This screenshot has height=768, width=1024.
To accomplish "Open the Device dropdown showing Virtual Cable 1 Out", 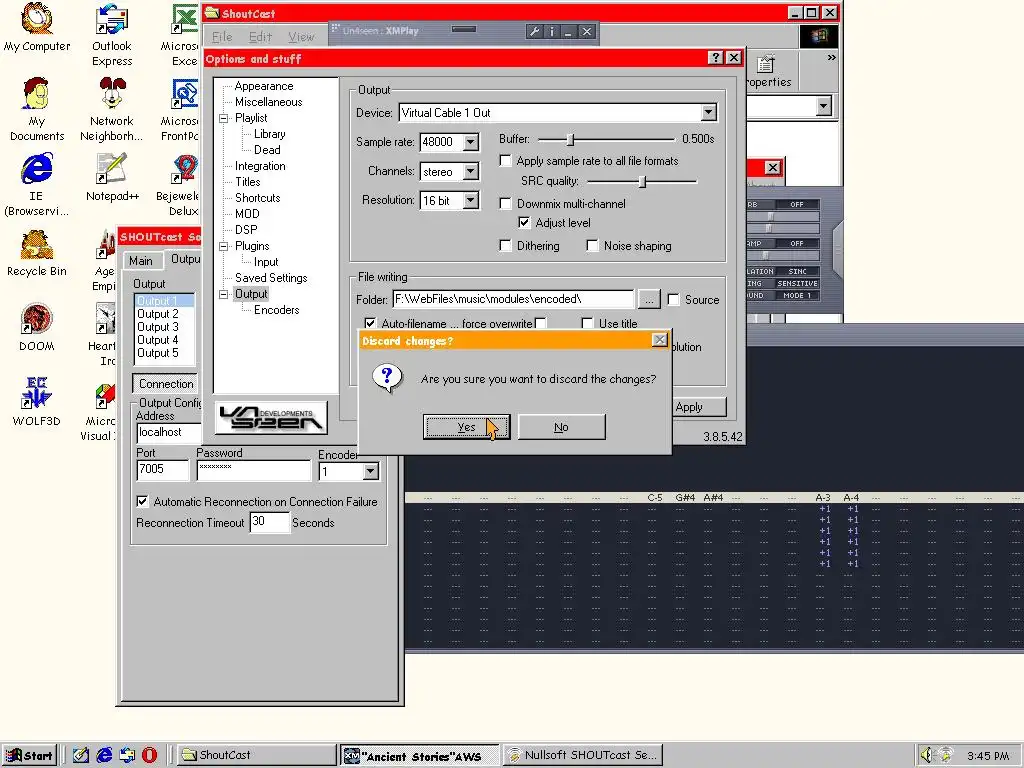I will click(x=709, y=112).
